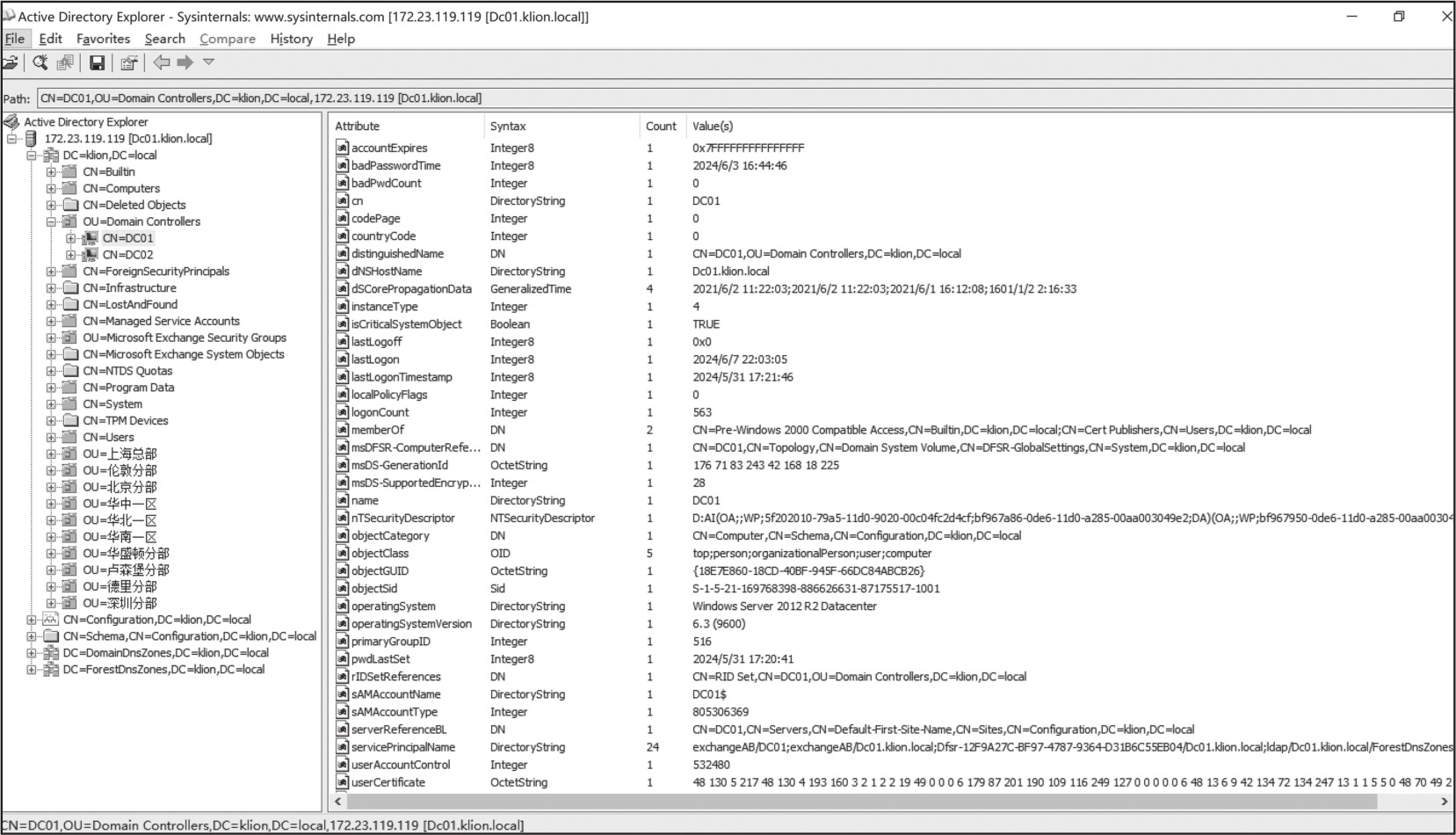Click the Save floppy disk toolbar icon
The image size is (1456, 835).
point(98,62)
